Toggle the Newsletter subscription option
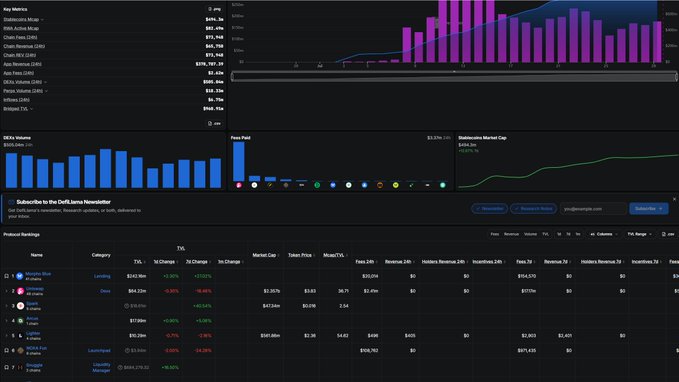Screen dimensions: 679x382 point(489,209)
